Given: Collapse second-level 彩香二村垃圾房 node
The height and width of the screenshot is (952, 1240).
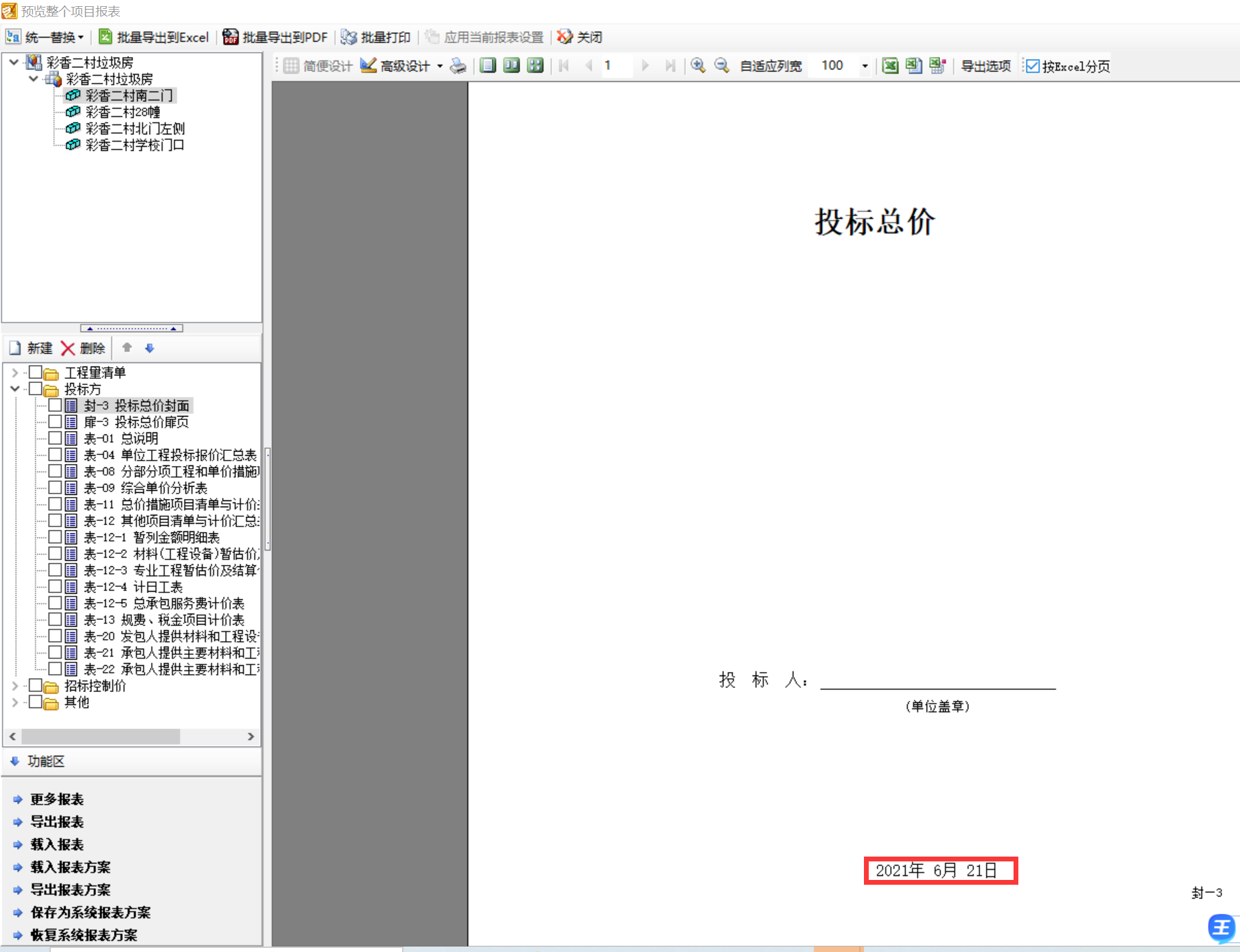Looking at the screenshot, I should point(33,79).
